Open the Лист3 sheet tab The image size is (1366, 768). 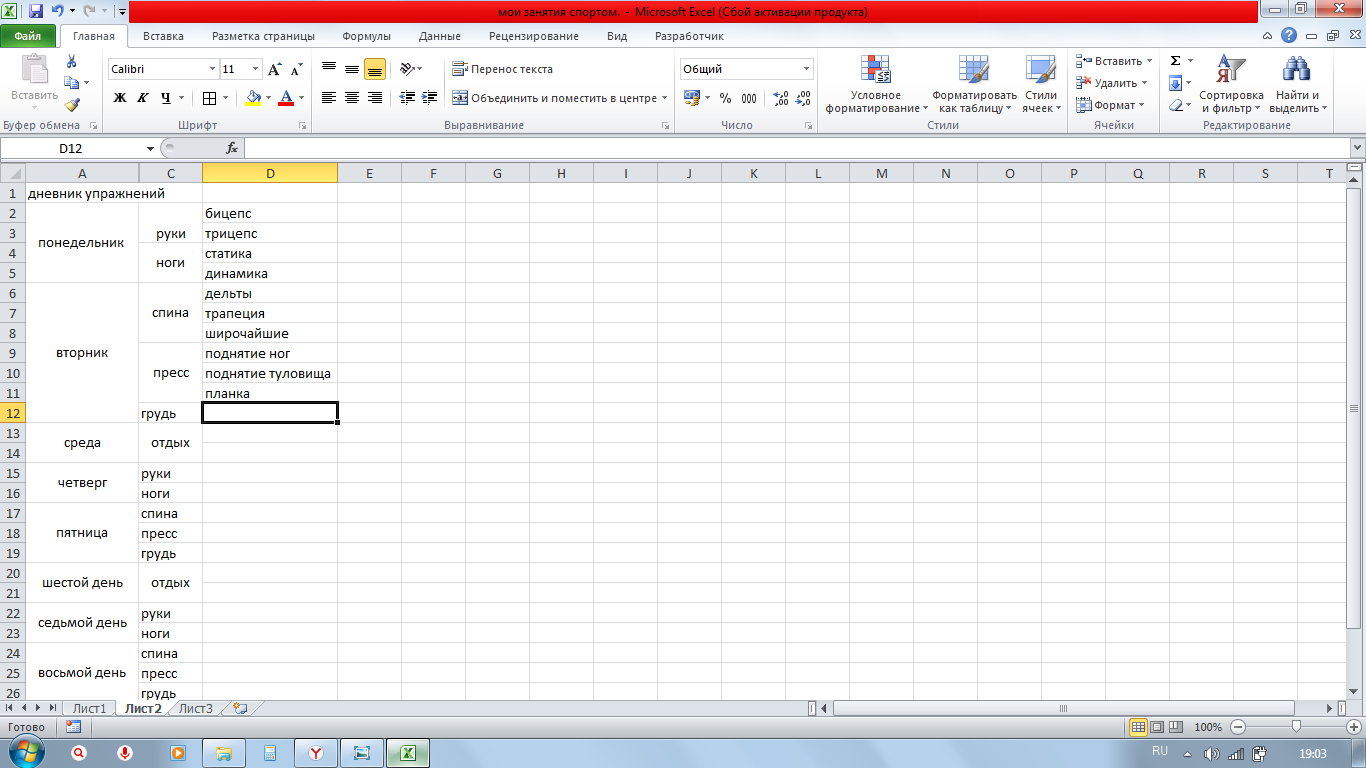pos(196,708)
